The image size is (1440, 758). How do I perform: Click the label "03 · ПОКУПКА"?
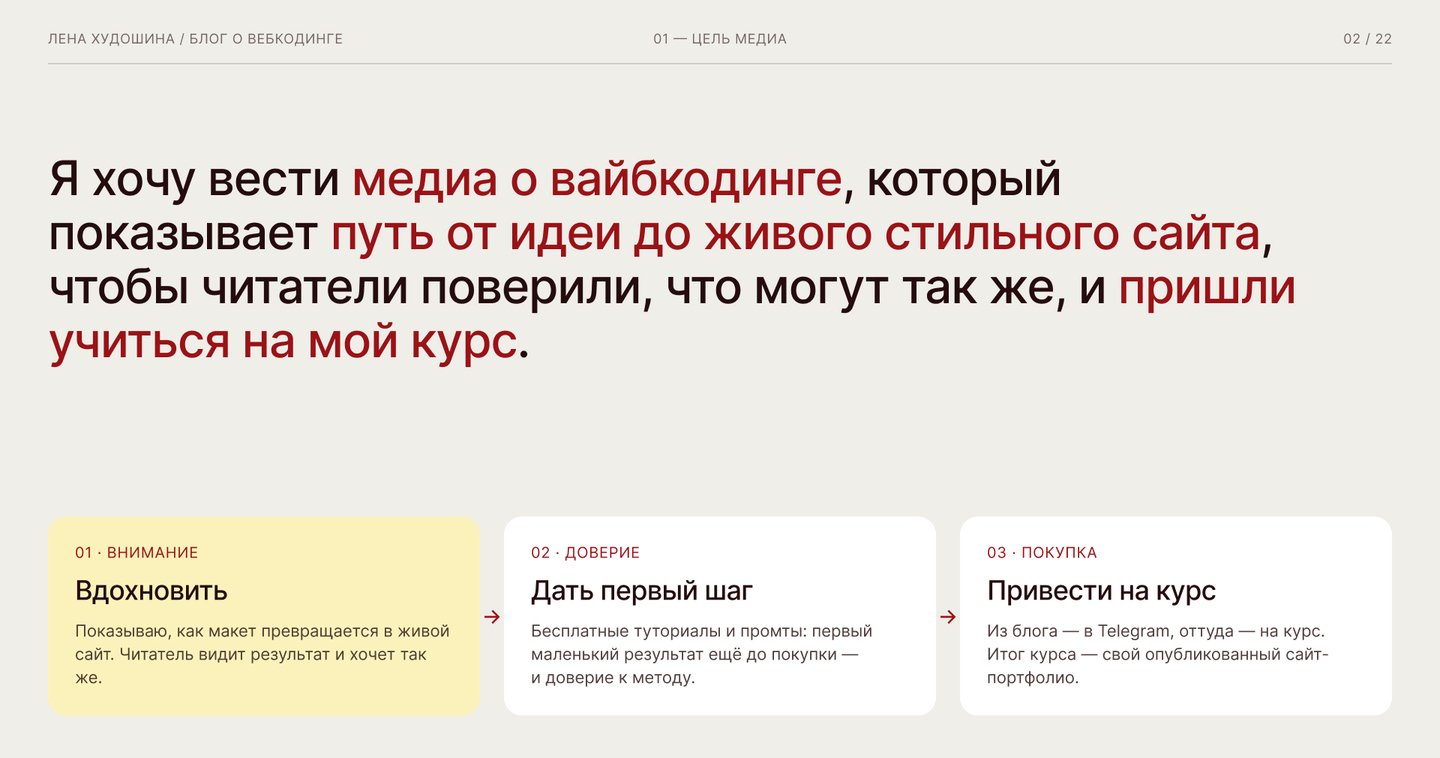click(1042, 553)
